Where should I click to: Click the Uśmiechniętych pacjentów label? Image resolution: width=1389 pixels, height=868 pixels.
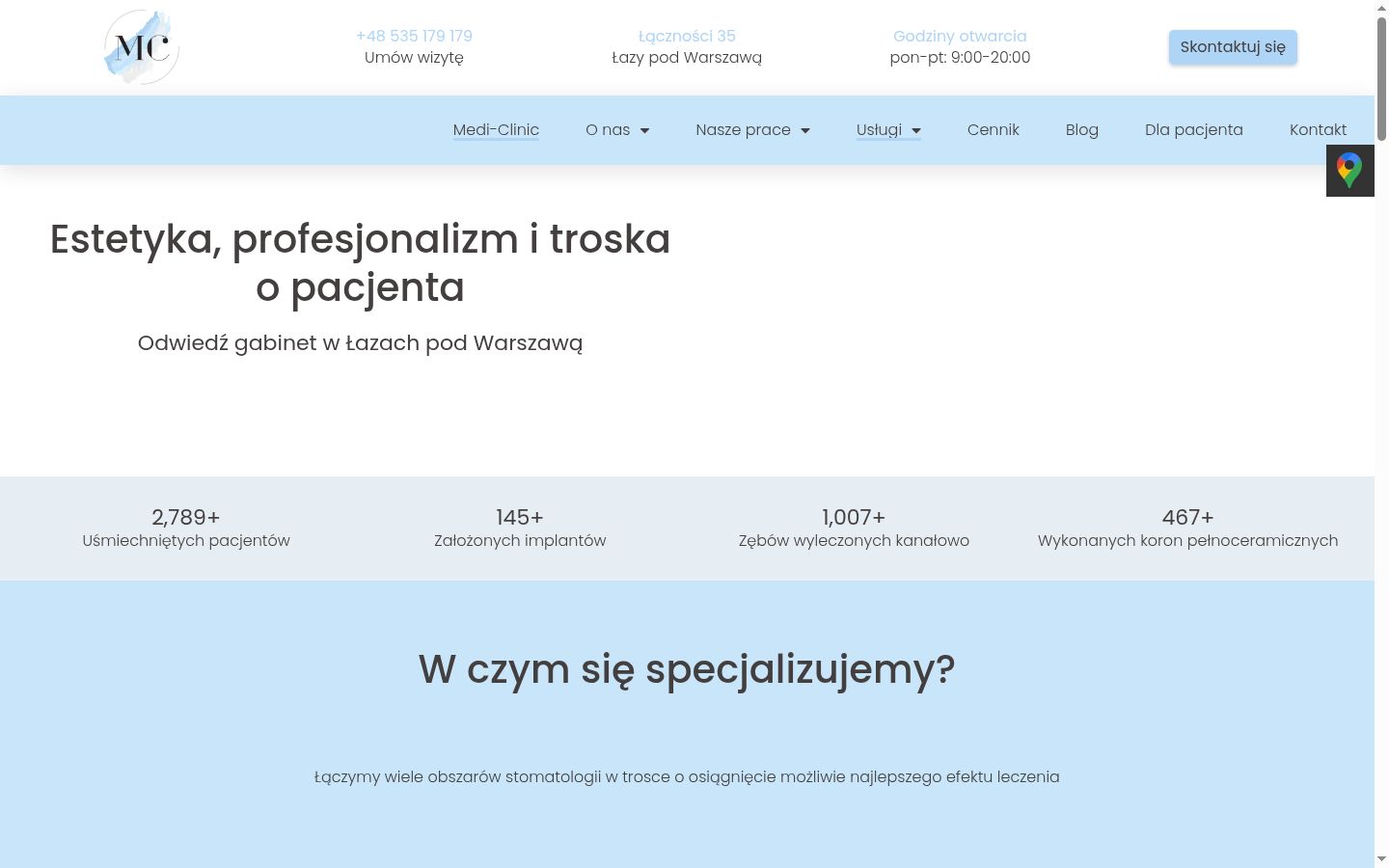(186, 541)
